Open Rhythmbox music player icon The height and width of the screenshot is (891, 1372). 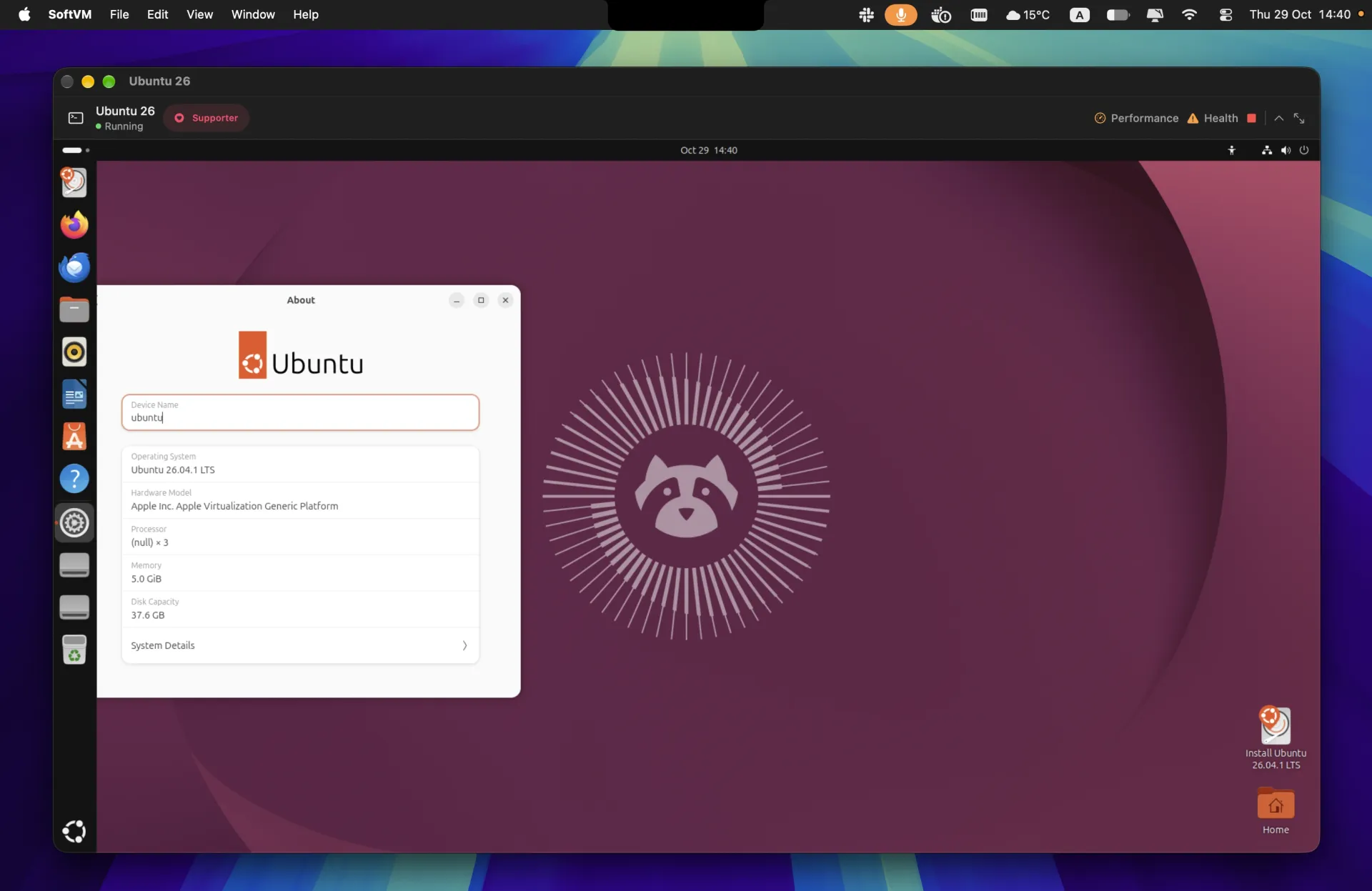coord(74,352)
